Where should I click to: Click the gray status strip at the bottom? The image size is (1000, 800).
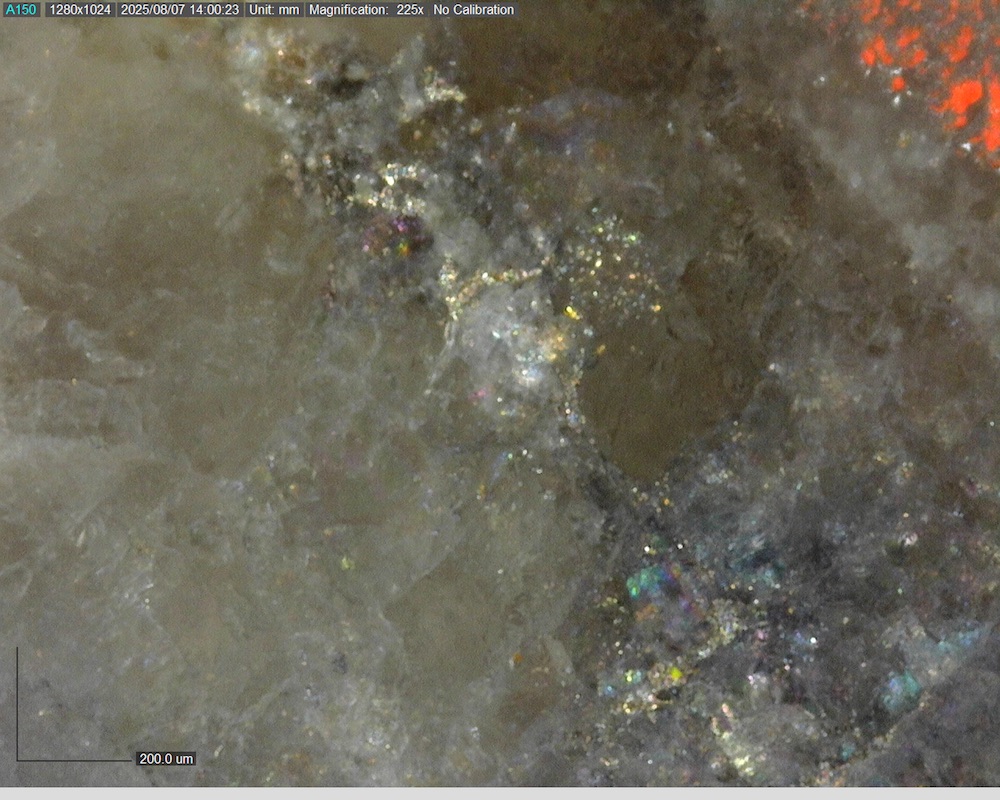click(x=500, y=793)
